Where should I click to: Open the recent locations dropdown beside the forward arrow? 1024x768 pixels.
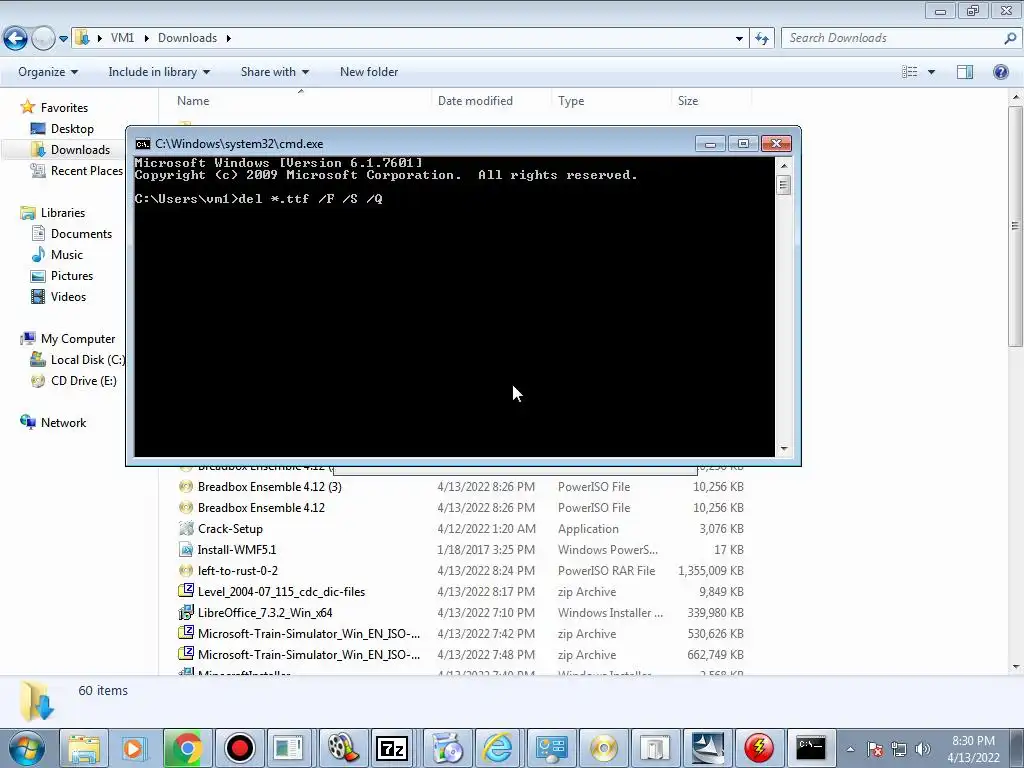63,39
